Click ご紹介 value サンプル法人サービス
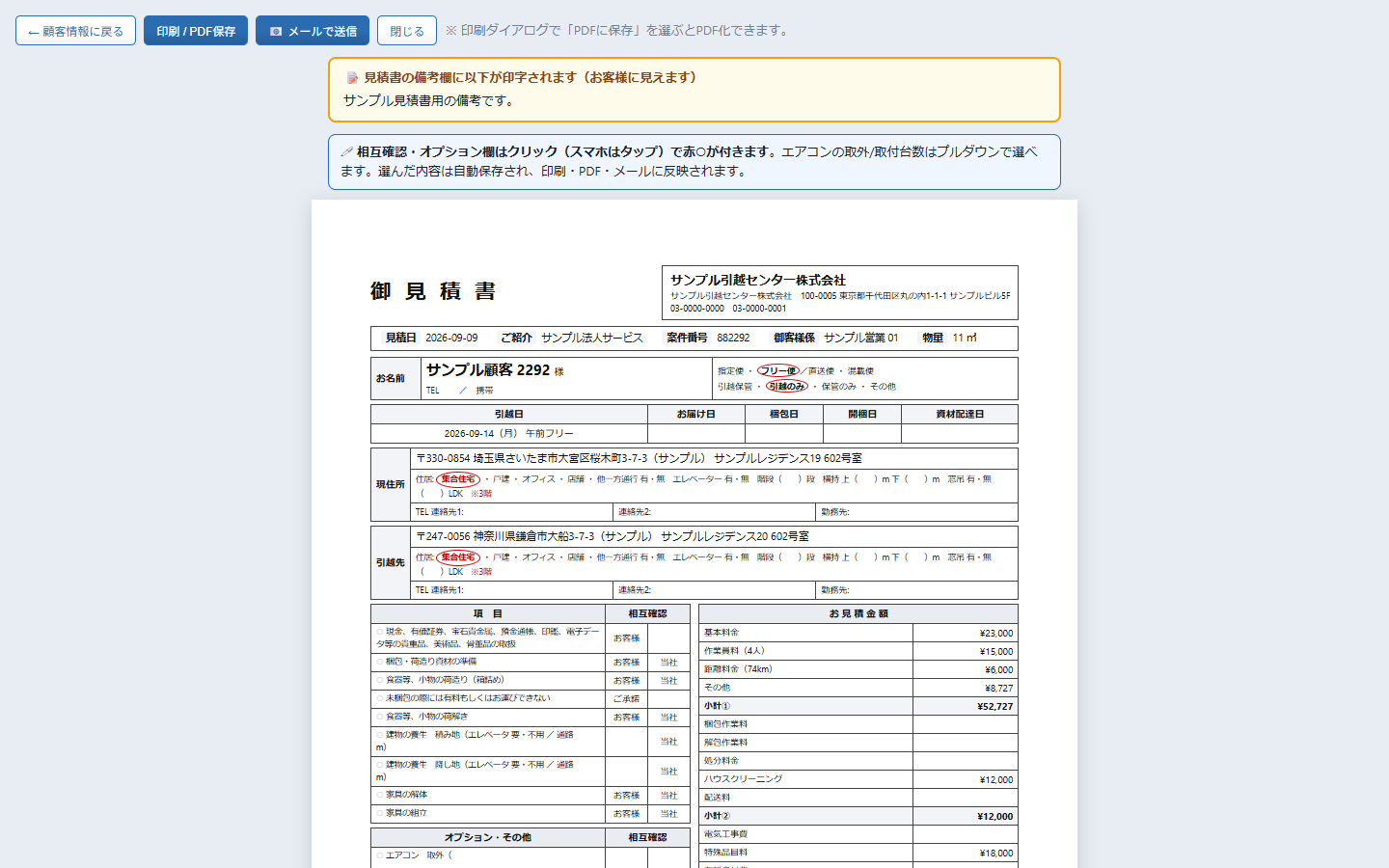The height and width of the screenshot is (868, 1389). 592,338
